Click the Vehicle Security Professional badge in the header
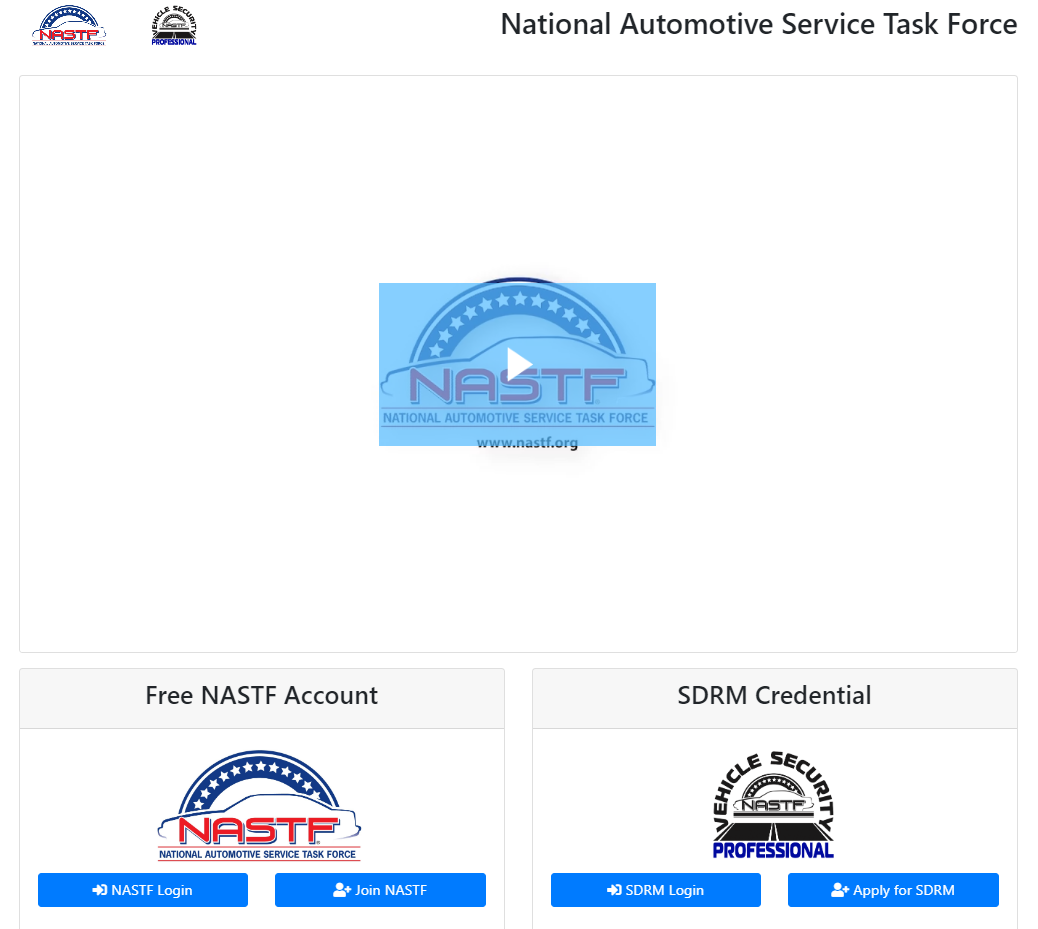 173,24
